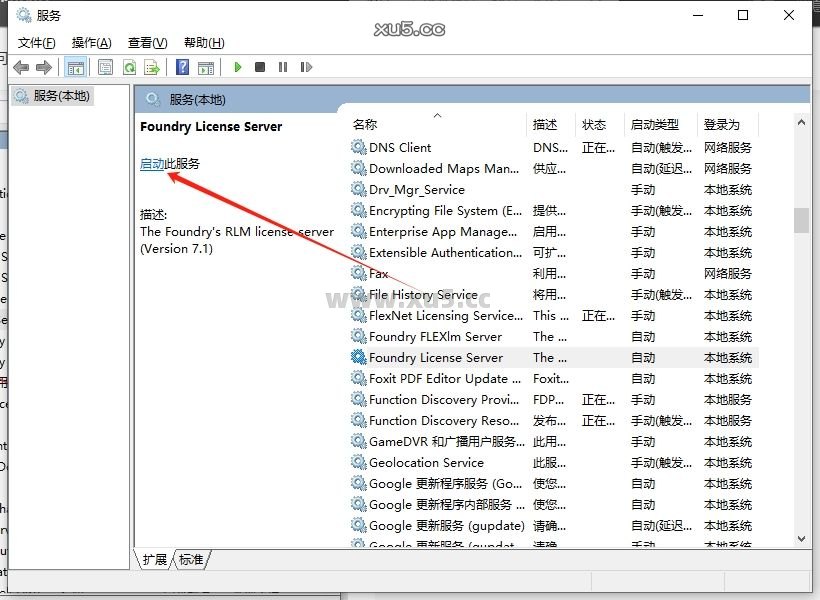This screenshot has height=600, width=820.
Task: Click the Restart Service icon
Action: [306, 67]
